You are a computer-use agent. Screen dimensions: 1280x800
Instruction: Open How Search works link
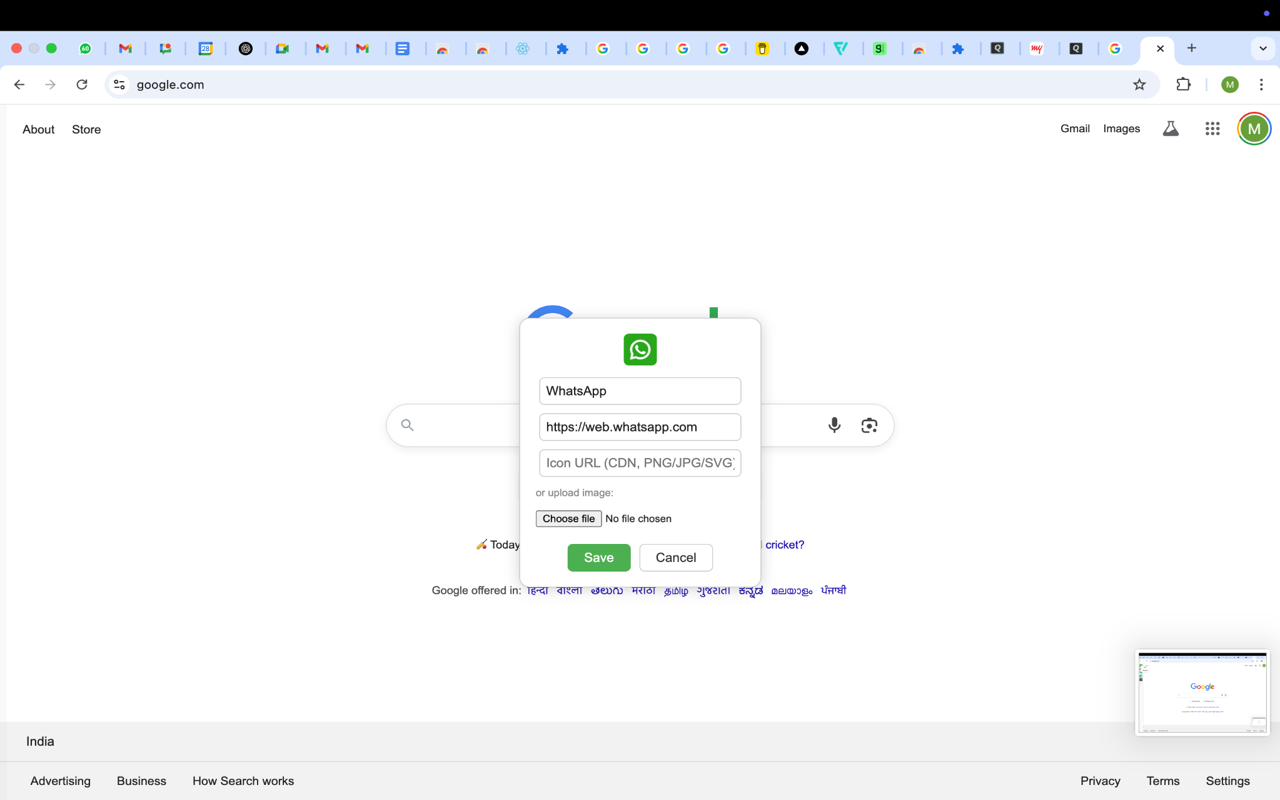coord(243,781)
